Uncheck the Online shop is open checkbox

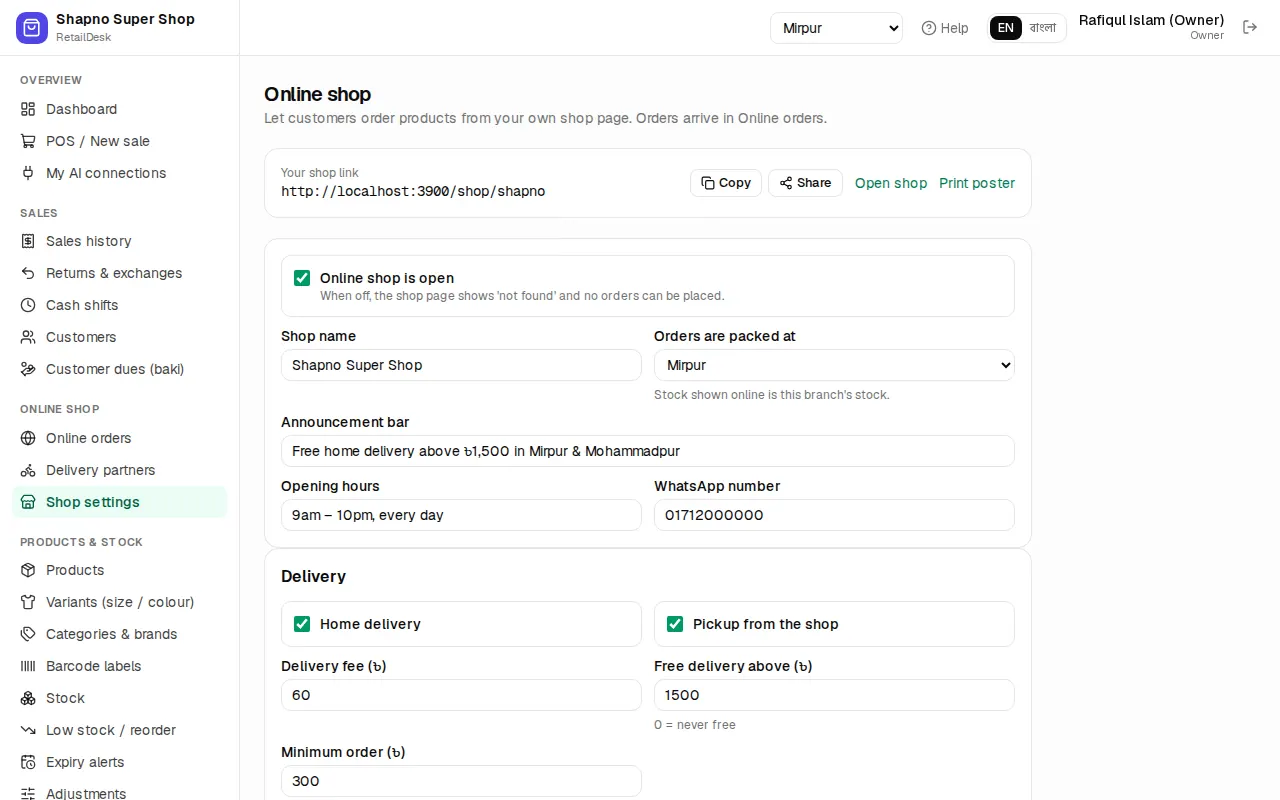click(x=302, y=278)
